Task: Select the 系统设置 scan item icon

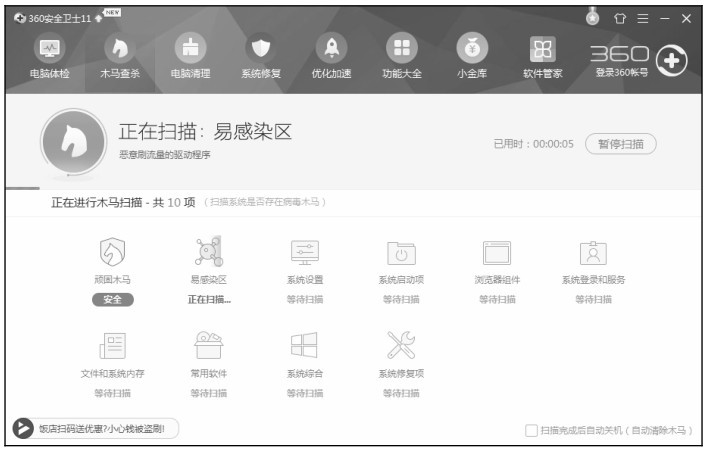Action: coord(305,252)
